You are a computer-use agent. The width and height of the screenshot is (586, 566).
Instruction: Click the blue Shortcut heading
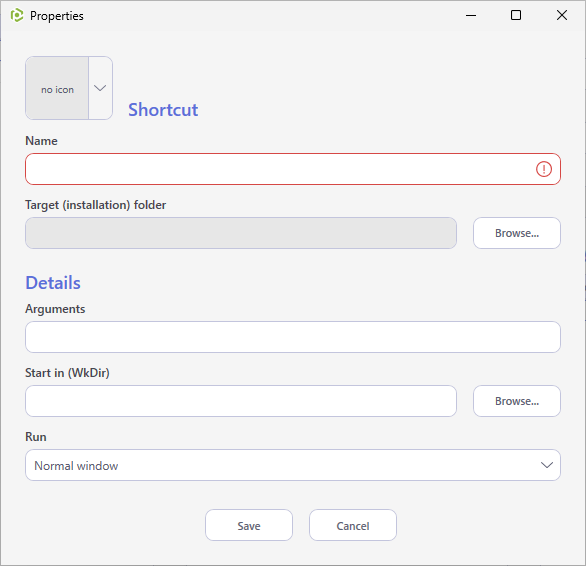pos(163,110)
